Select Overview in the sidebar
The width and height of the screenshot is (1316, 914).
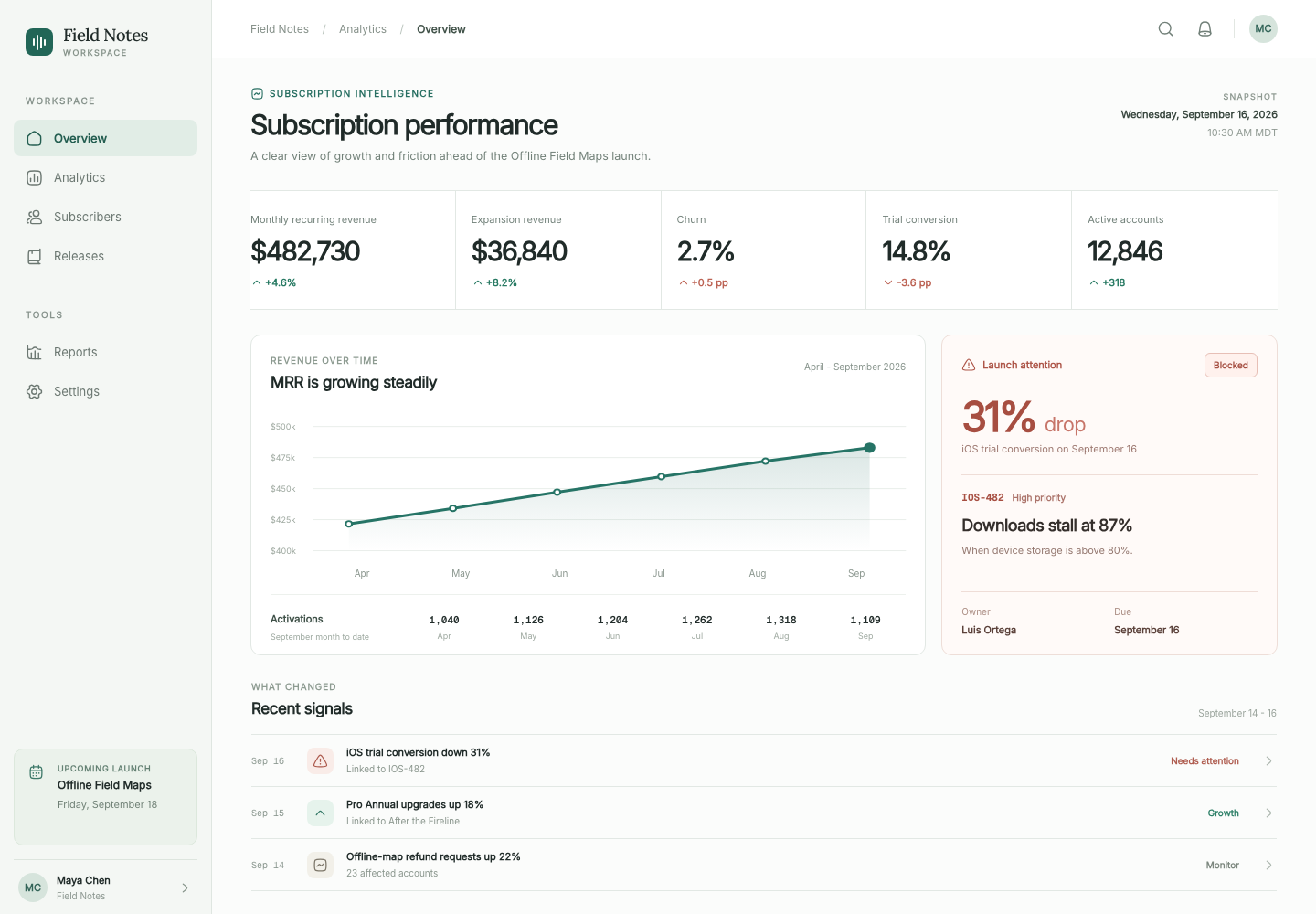coord(106,138)
